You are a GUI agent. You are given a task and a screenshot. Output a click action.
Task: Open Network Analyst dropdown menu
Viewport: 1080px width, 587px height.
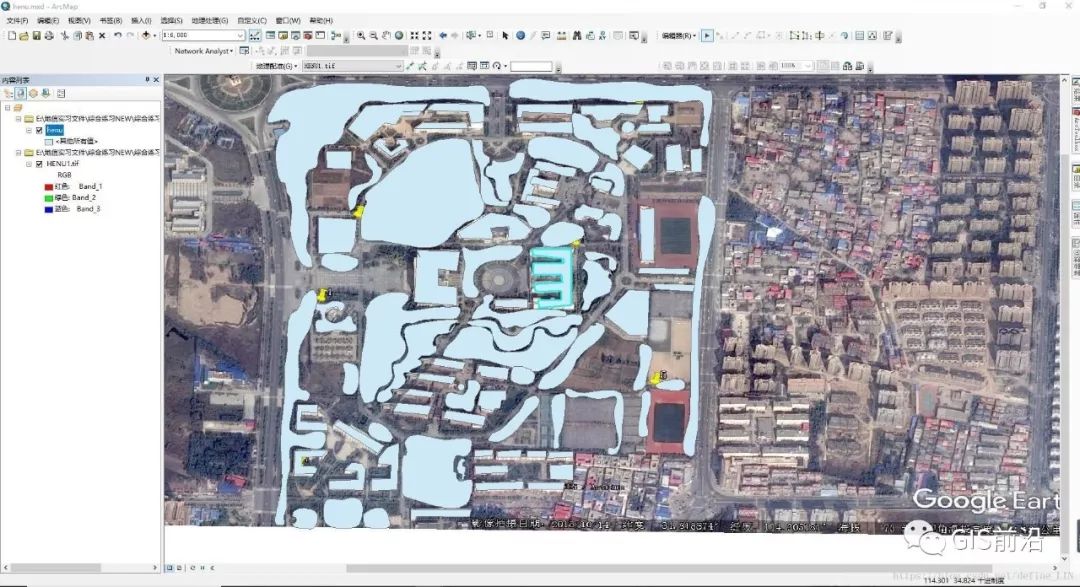point(203,51)
